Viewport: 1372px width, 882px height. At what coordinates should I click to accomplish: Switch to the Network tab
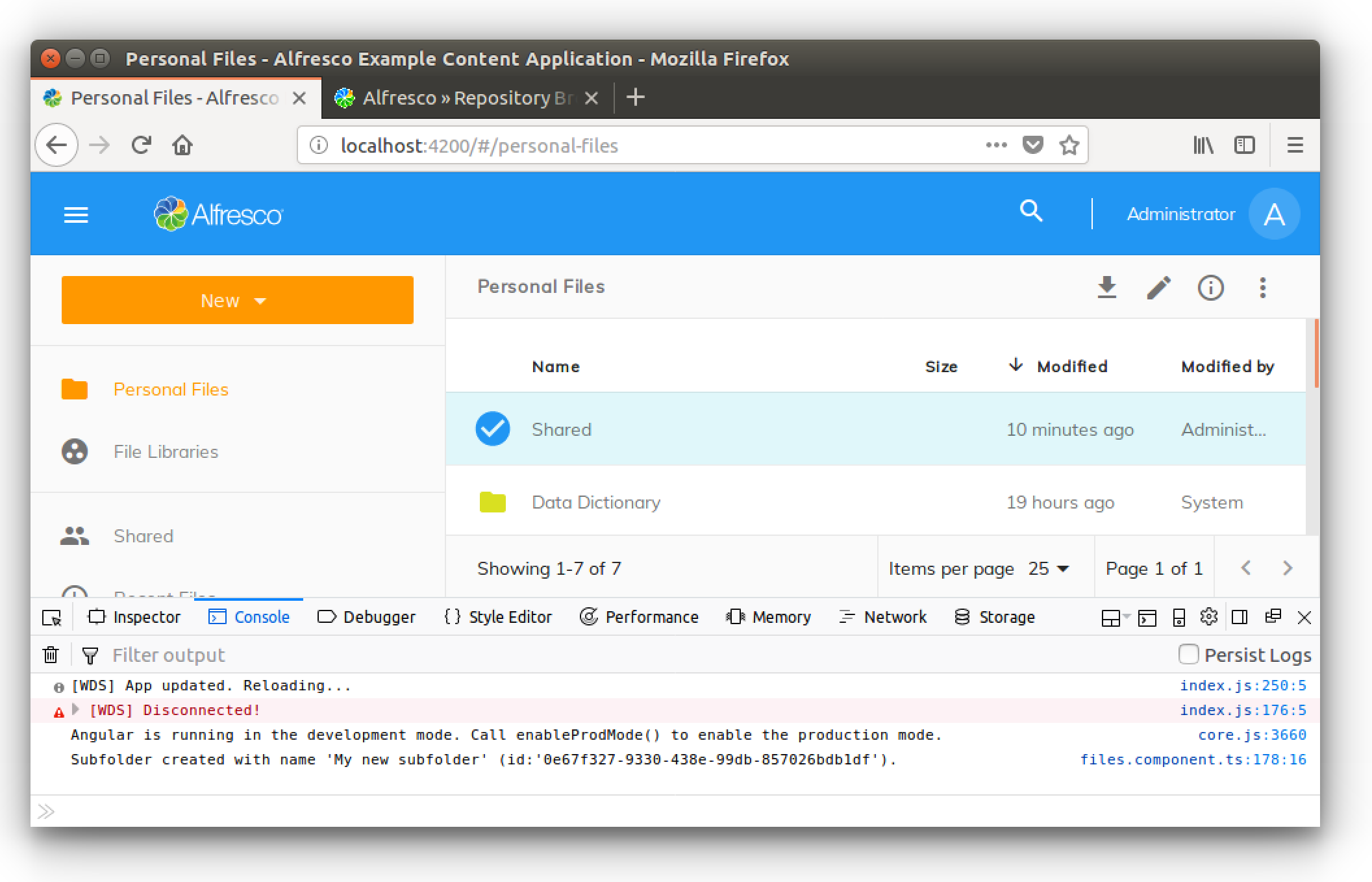[x=883, y=617]
